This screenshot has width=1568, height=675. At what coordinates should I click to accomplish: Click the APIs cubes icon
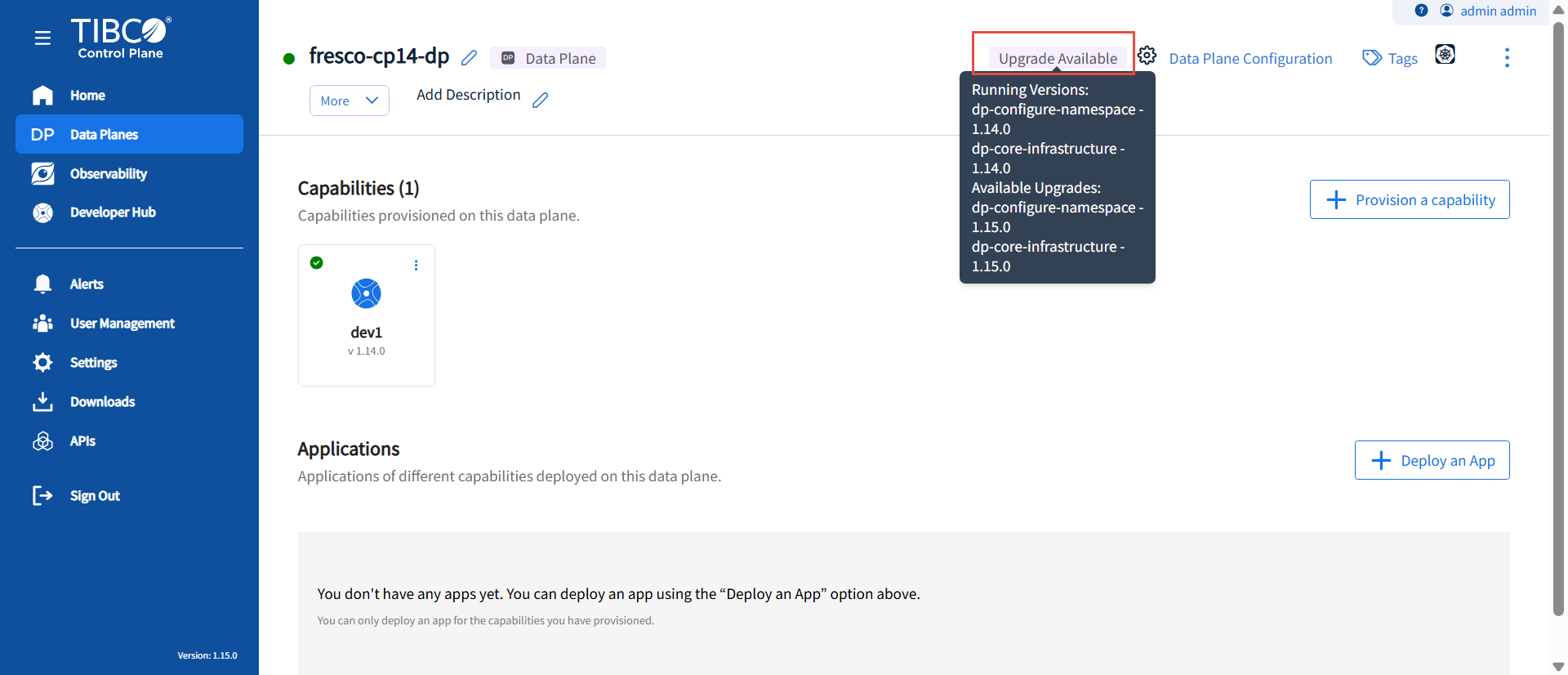pyautogui.click(x=42, y=440)
